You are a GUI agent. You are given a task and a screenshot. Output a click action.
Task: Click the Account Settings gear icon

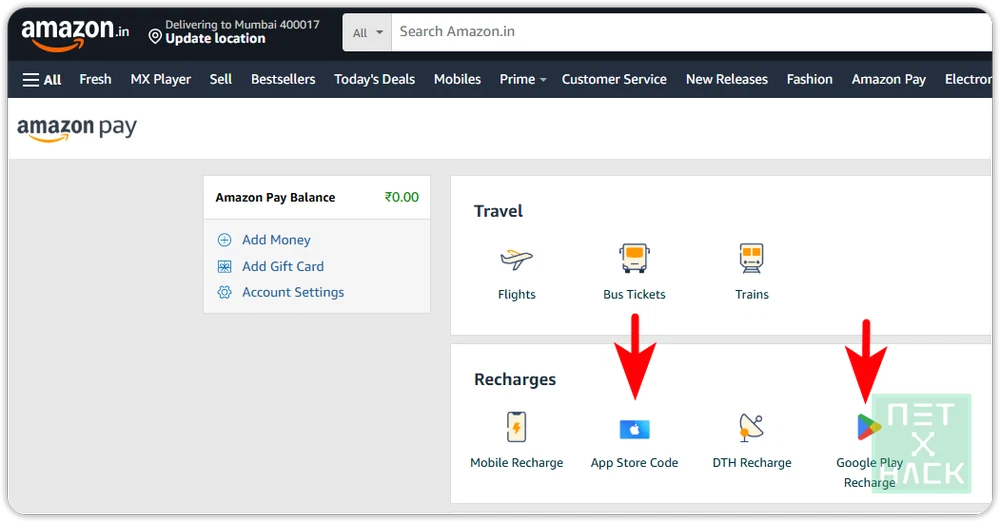(x=224, y=292)
